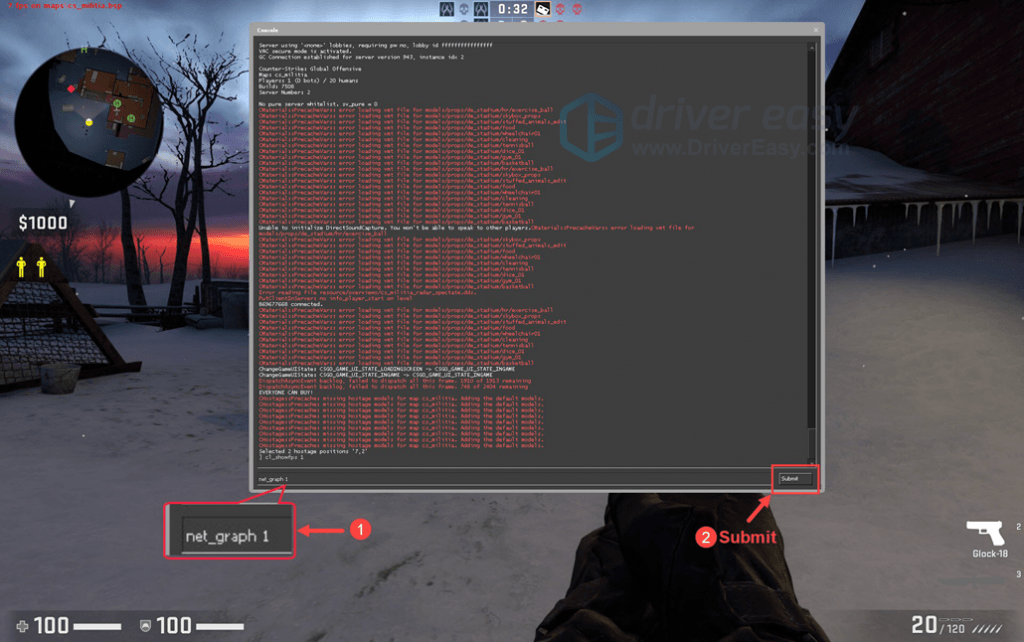The width and height of the screenshot is (1024, 642).
Task: Click the 'GC Connection established for server version' line
Action: (361, 57)
